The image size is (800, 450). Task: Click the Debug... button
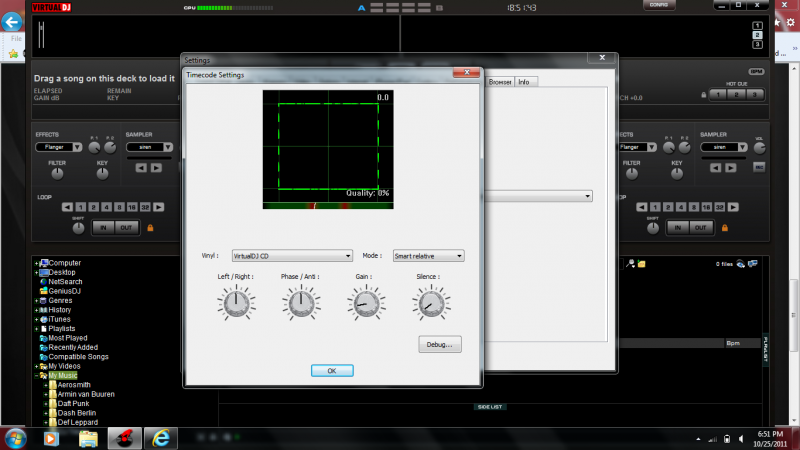[x=439, y=343]
